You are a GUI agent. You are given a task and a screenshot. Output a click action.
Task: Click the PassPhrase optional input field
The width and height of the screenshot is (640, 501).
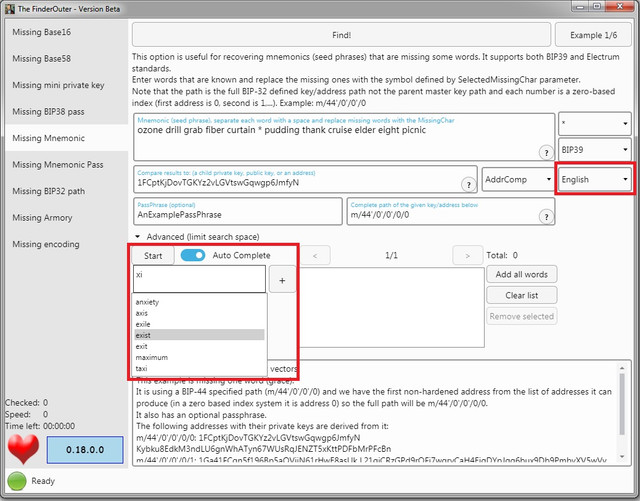238,212
